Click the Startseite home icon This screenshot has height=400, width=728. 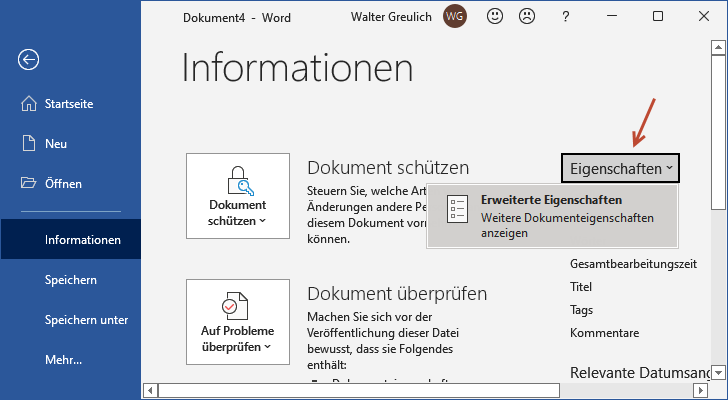point(28,104)
